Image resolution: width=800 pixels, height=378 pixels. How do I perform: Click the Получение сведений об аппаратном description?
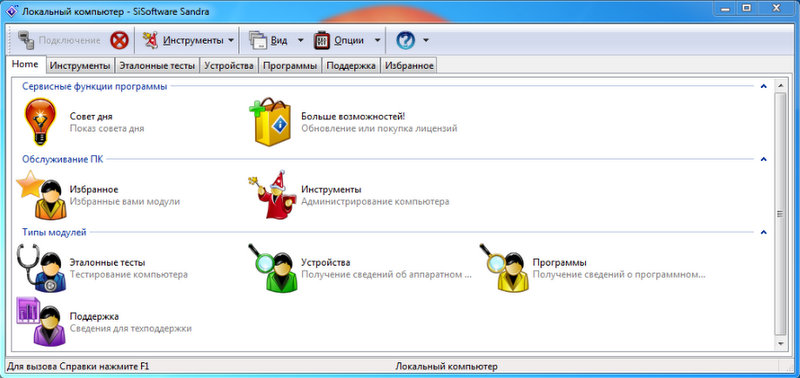(x=386, y=275)
